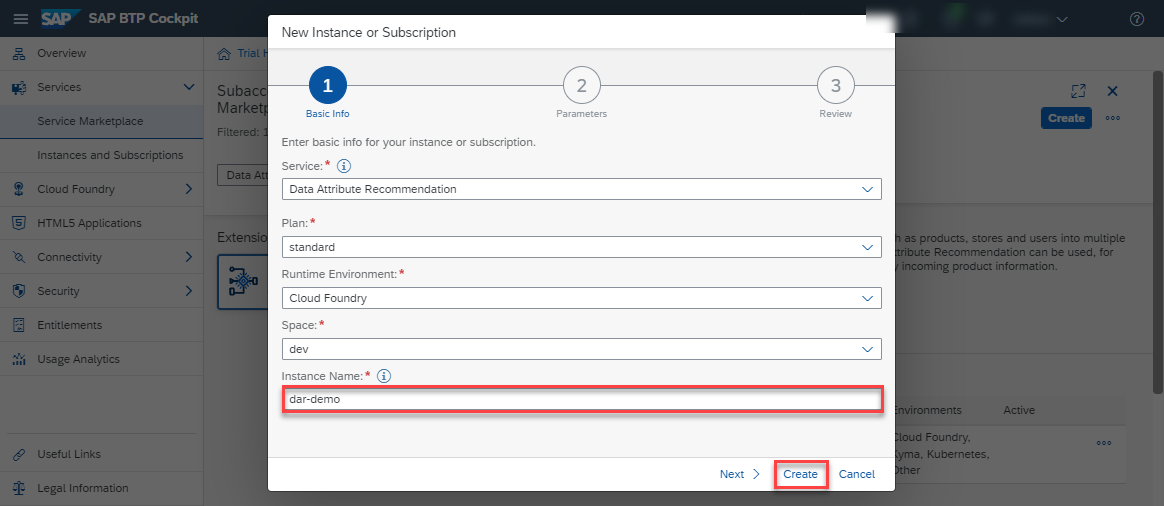This screenshot has width=1164, height=506.
Task: Open Usage Analytics in sidebar
Action: coord(101,359)
